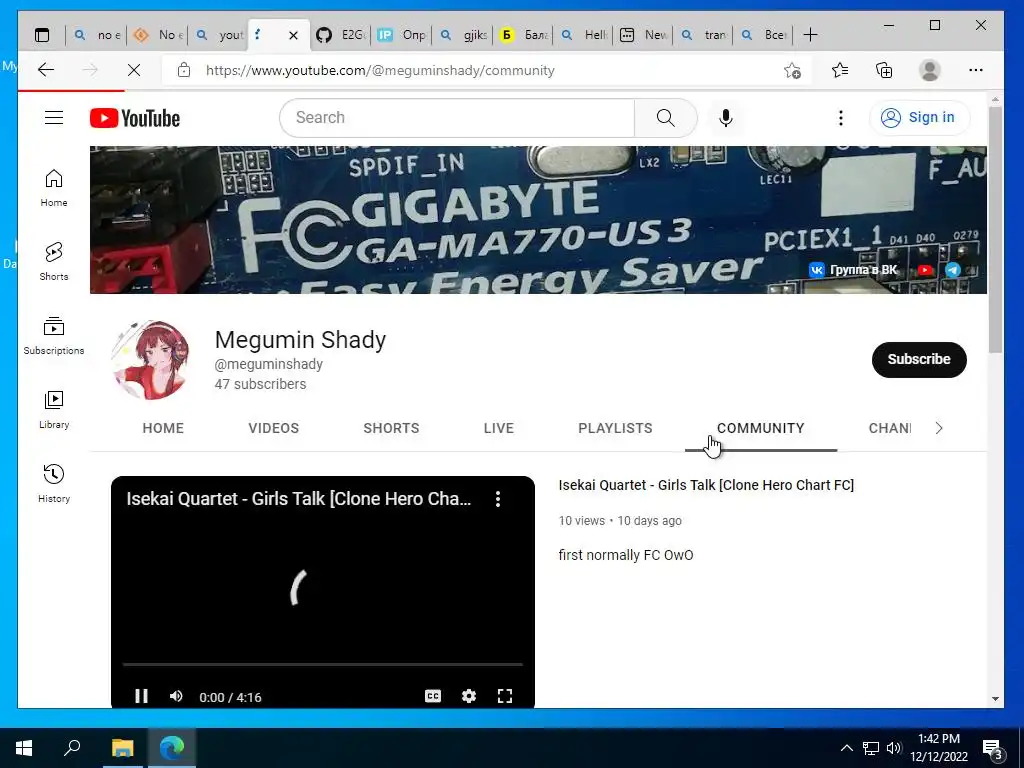Viewport: 1024px width, 768px height.
Task: Select the COMMUNITY channel tab
Action: [761, 428]
